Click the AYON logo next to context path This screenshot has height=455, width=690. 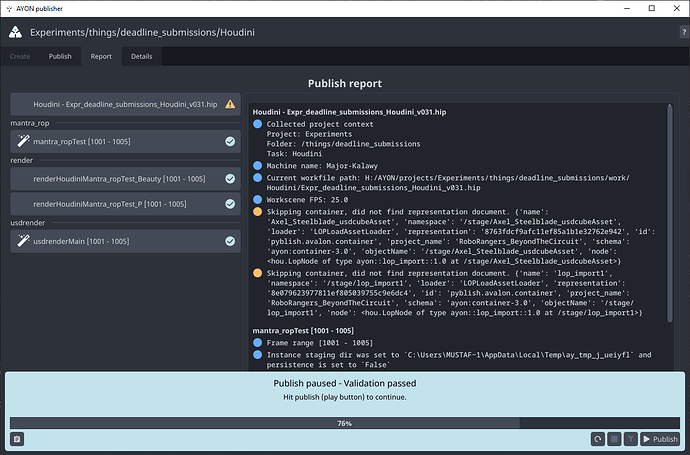[15, 32]
